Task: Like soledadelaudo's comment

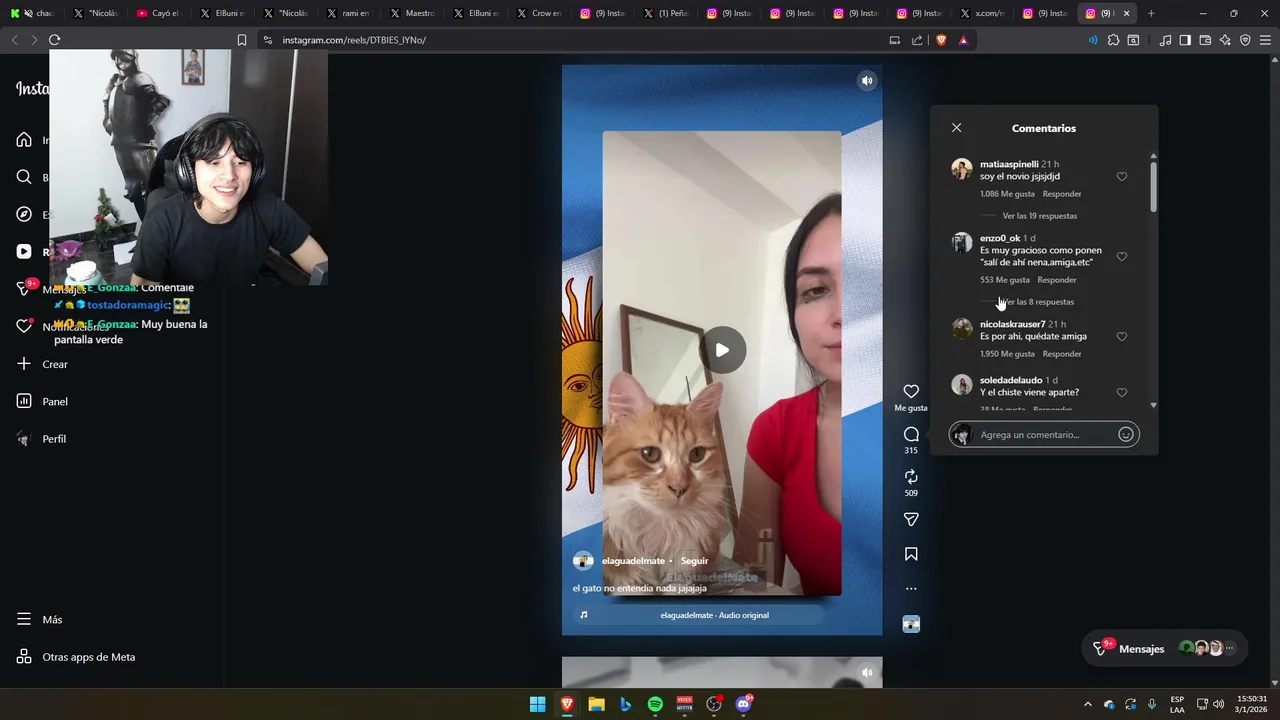Action: [x=1122, y=393]
